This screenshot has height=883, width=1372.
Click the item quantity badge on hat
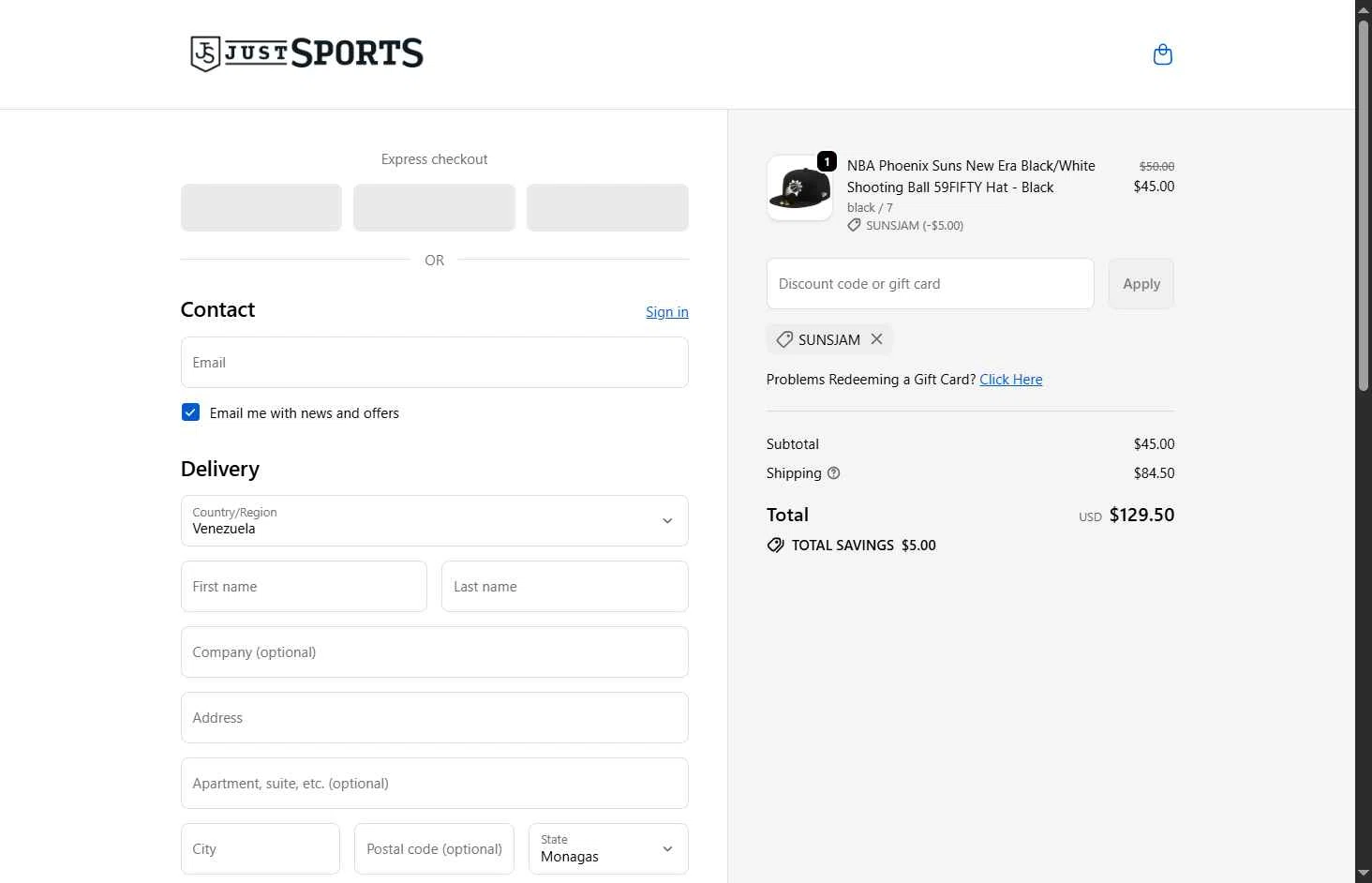tap(827, 161)
